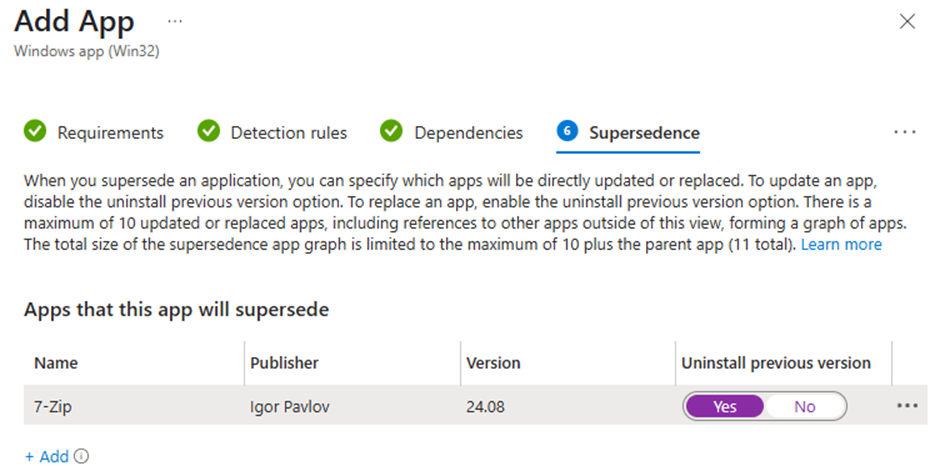Open the 7-Zip row ellipsis menu
The height and width of the screenshot is (466, 940).
(907, 406)
